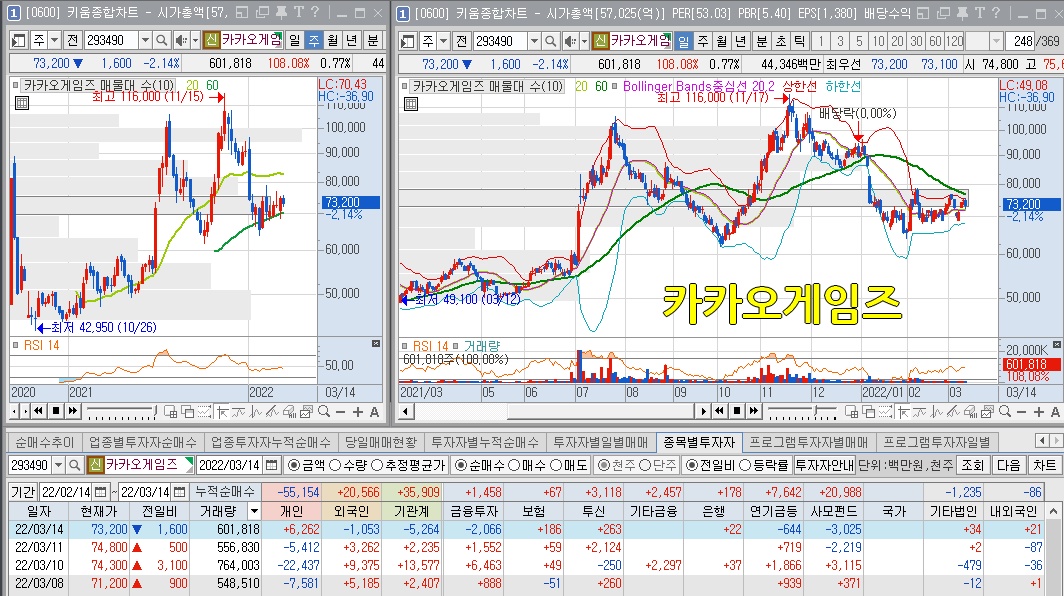Switch to 당일매매현황 tab
This screenshot has height=596, width=1064.
coord(381,443)
